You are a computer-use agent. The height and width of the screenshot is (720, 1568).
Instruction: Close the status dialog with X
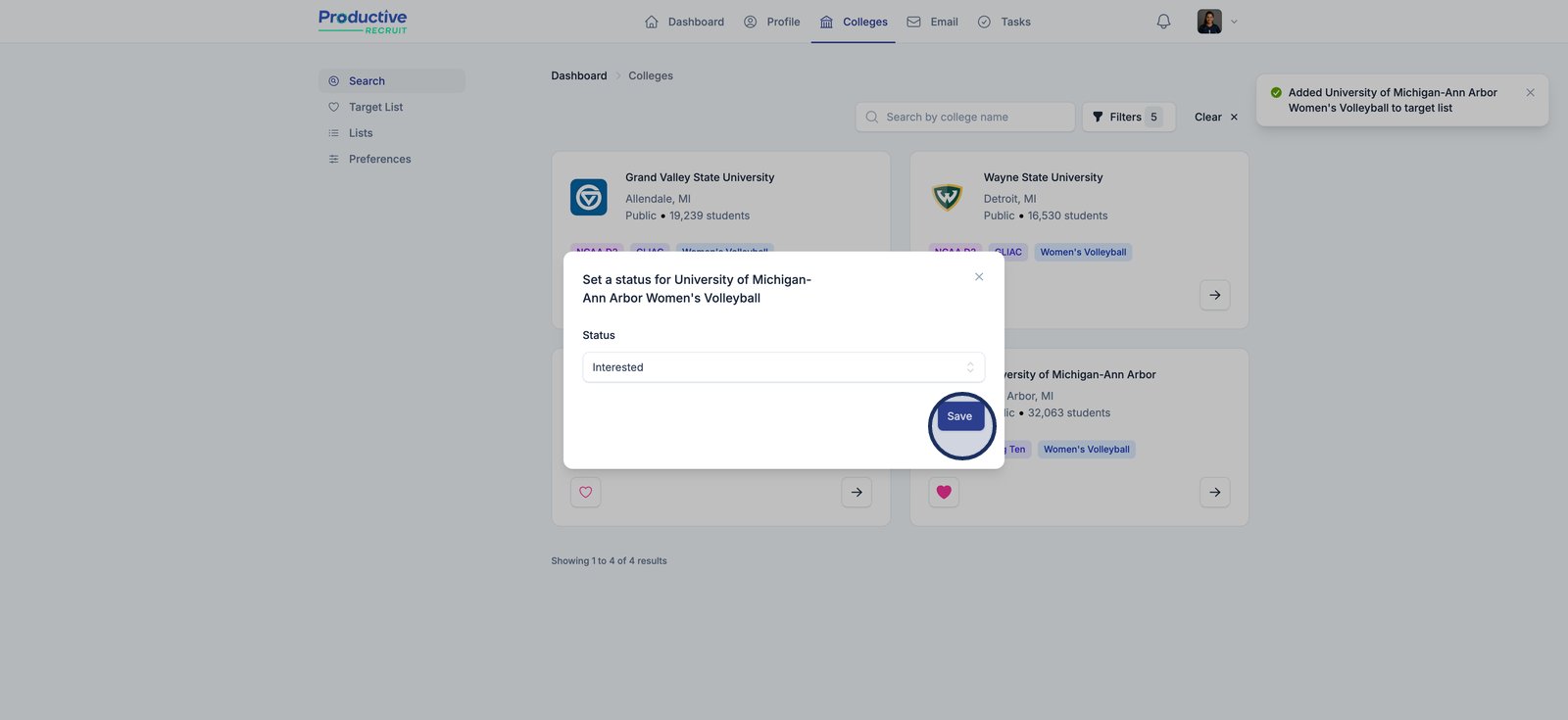click(978, 277)
